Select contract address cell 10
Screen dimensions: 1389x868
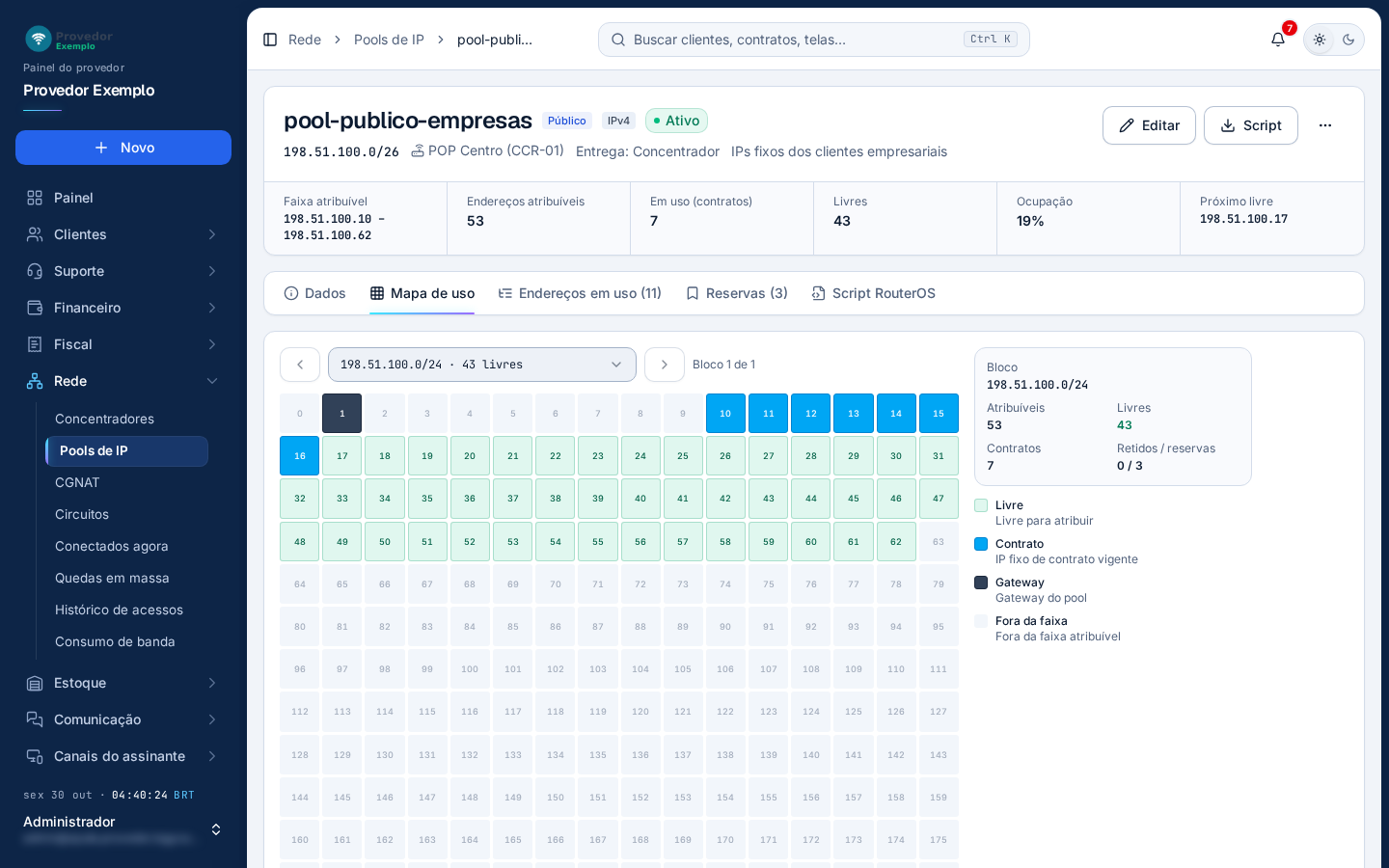click(x=725, y=414)
